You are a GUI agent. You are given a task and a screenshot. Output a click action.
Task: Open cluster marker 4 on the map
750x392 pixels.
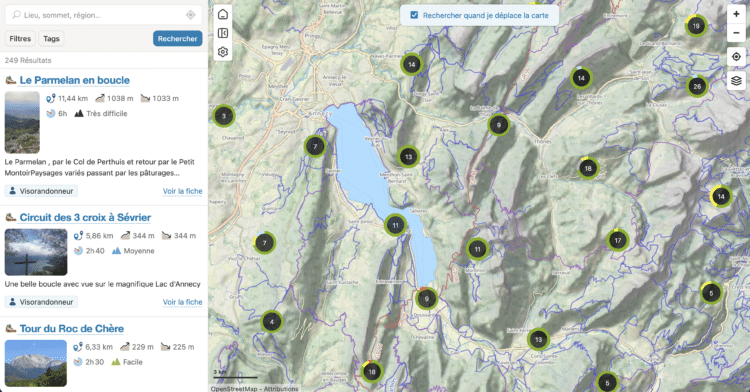(272, 322)
